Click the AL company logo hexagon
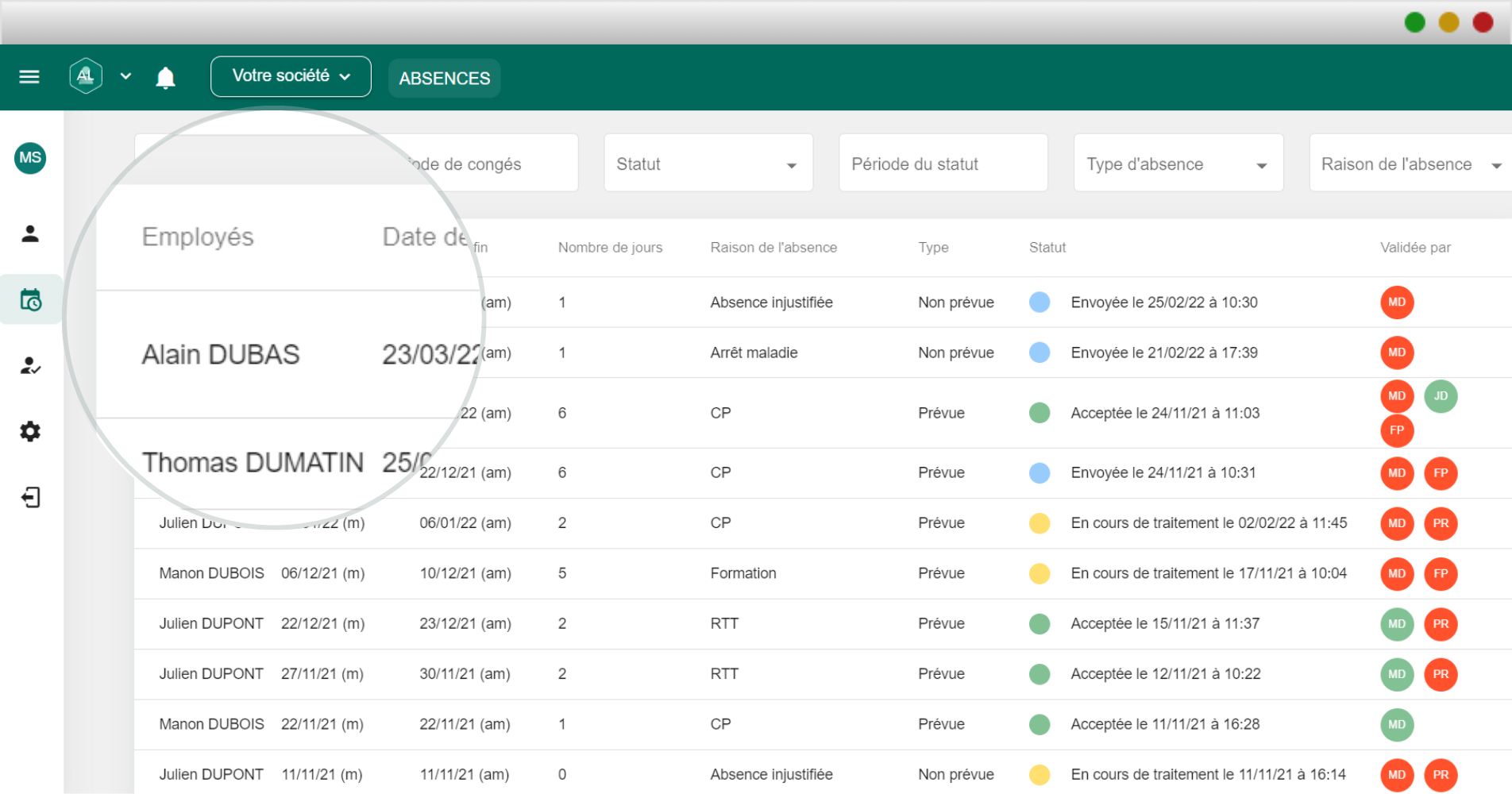 (x=86, y=76)
